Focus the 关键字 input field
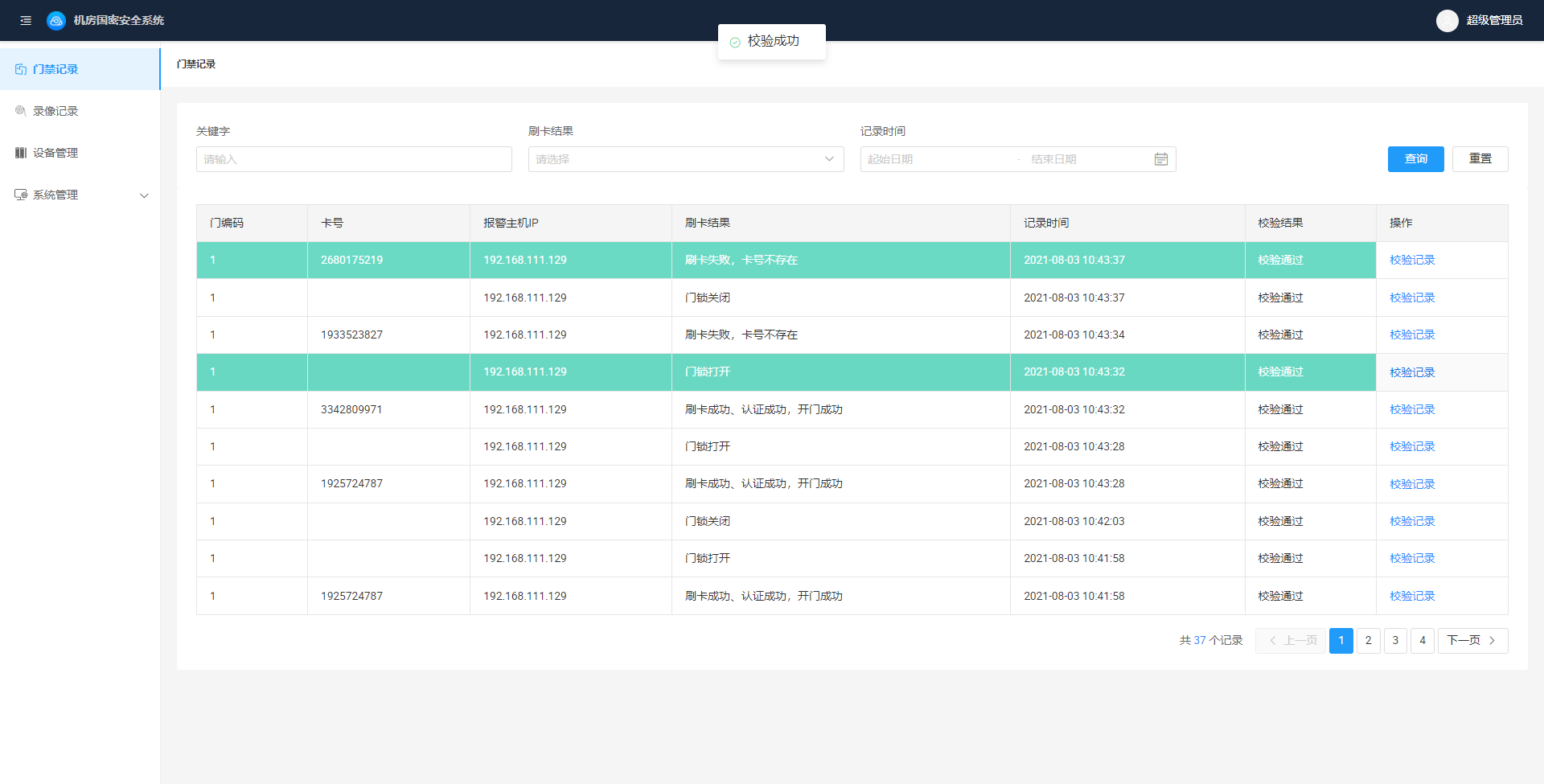 tap(354, 159)
